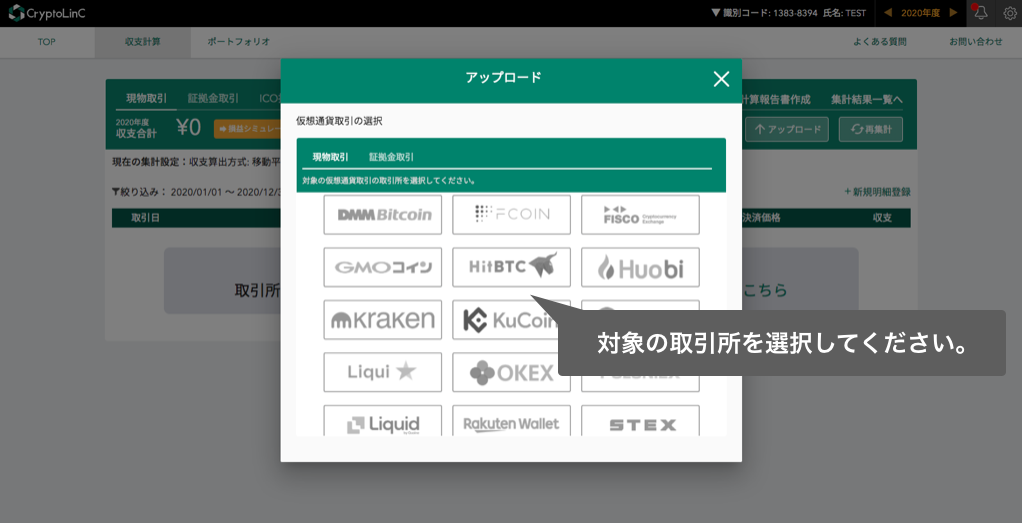Open the settings gear icon

[1010, 13]
